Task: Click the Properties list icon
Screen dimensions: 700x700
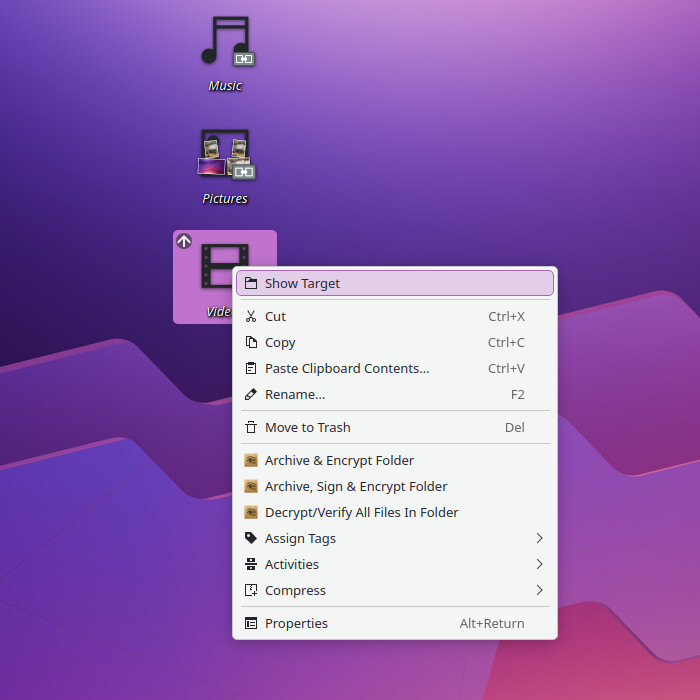Action: 251,623
